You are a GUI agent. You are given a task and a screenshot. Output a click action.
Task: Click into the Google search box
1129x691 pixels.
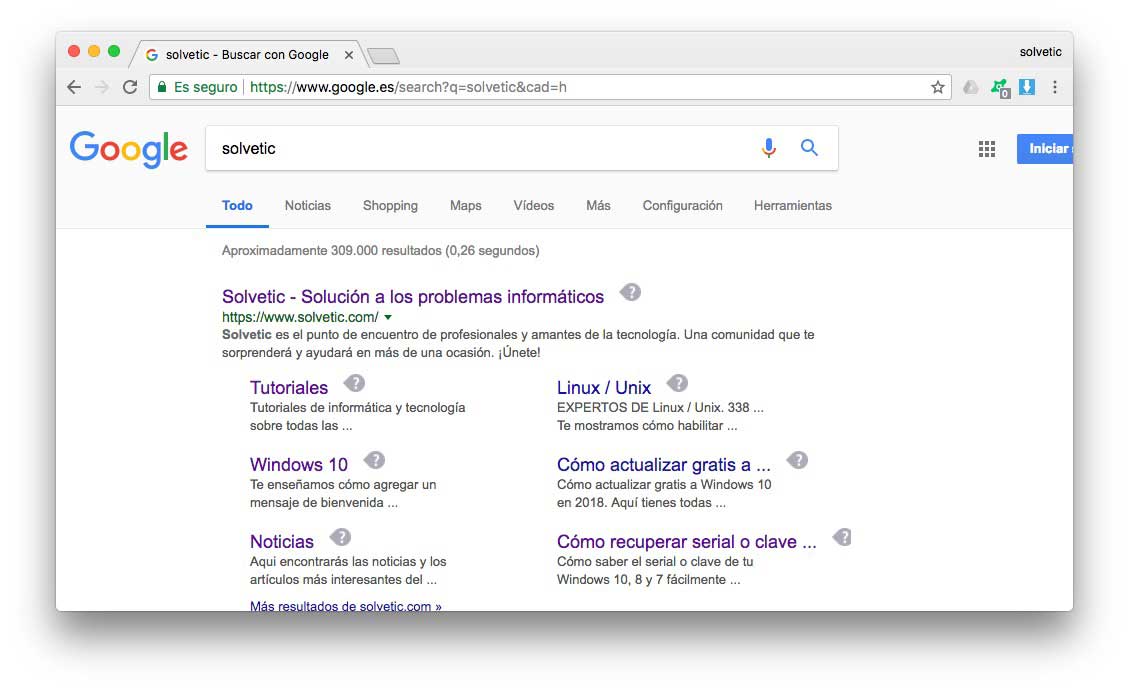point(480,148)
